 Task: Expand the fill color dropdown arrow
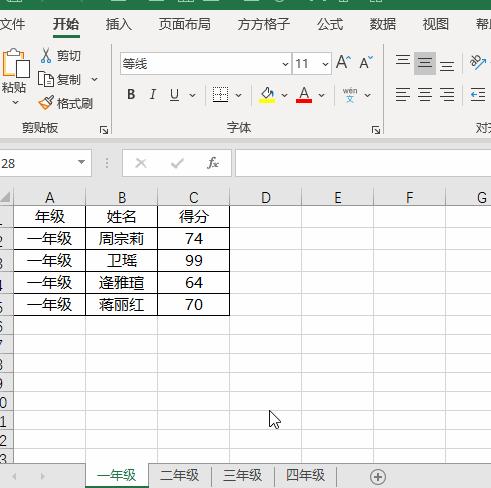284,95
